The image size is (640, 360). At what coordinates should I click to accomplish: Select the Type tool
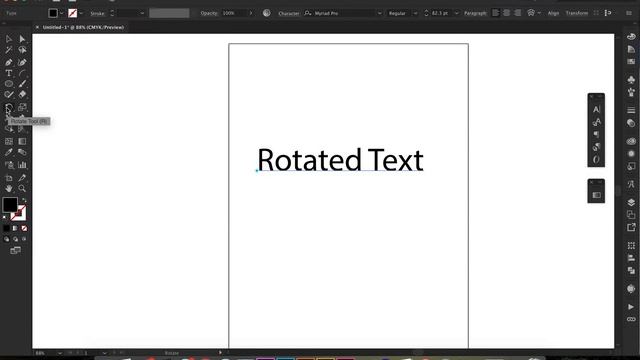(9, 73)
